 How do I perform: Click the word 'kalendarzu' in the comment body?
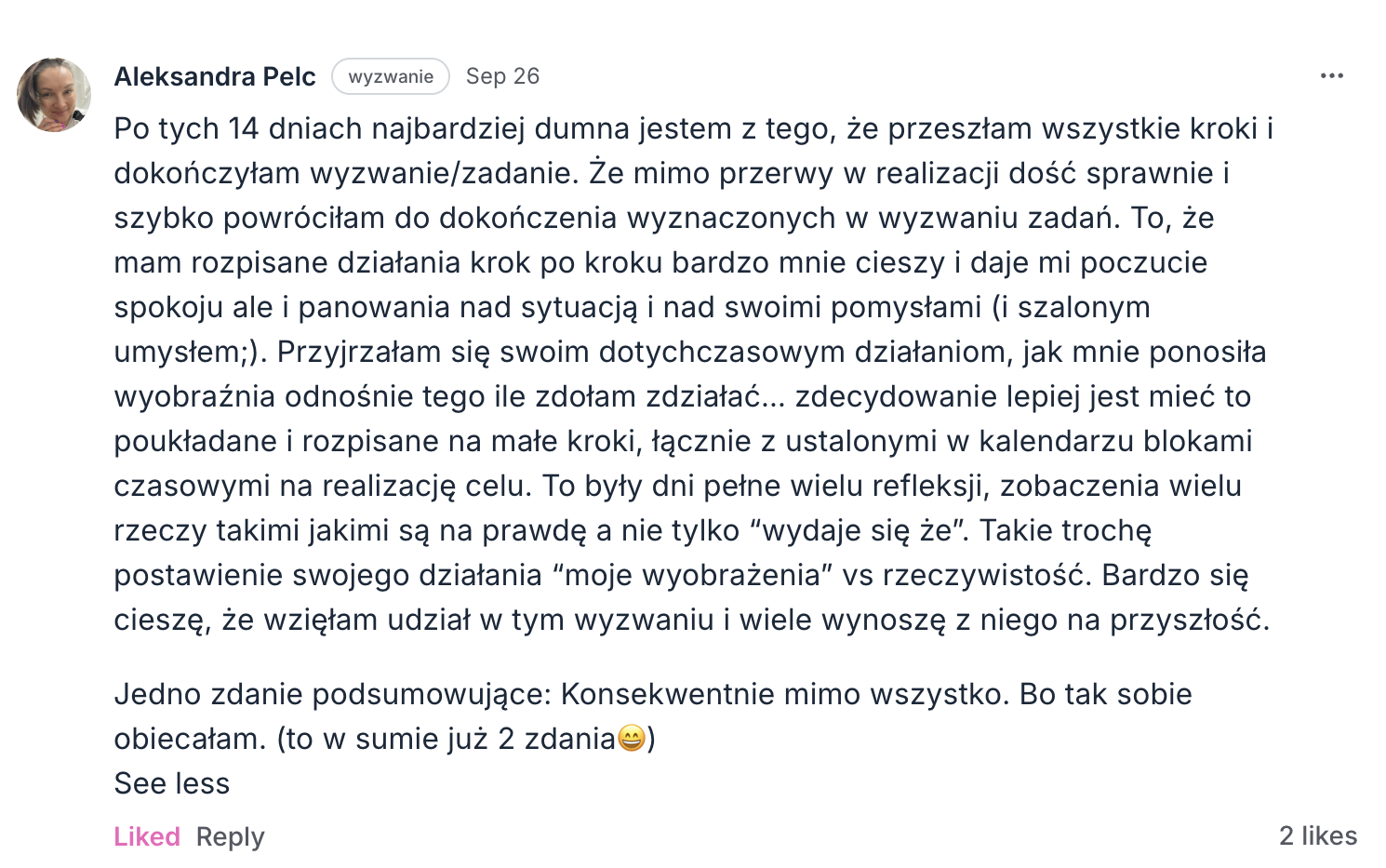tap(1056, 441)
